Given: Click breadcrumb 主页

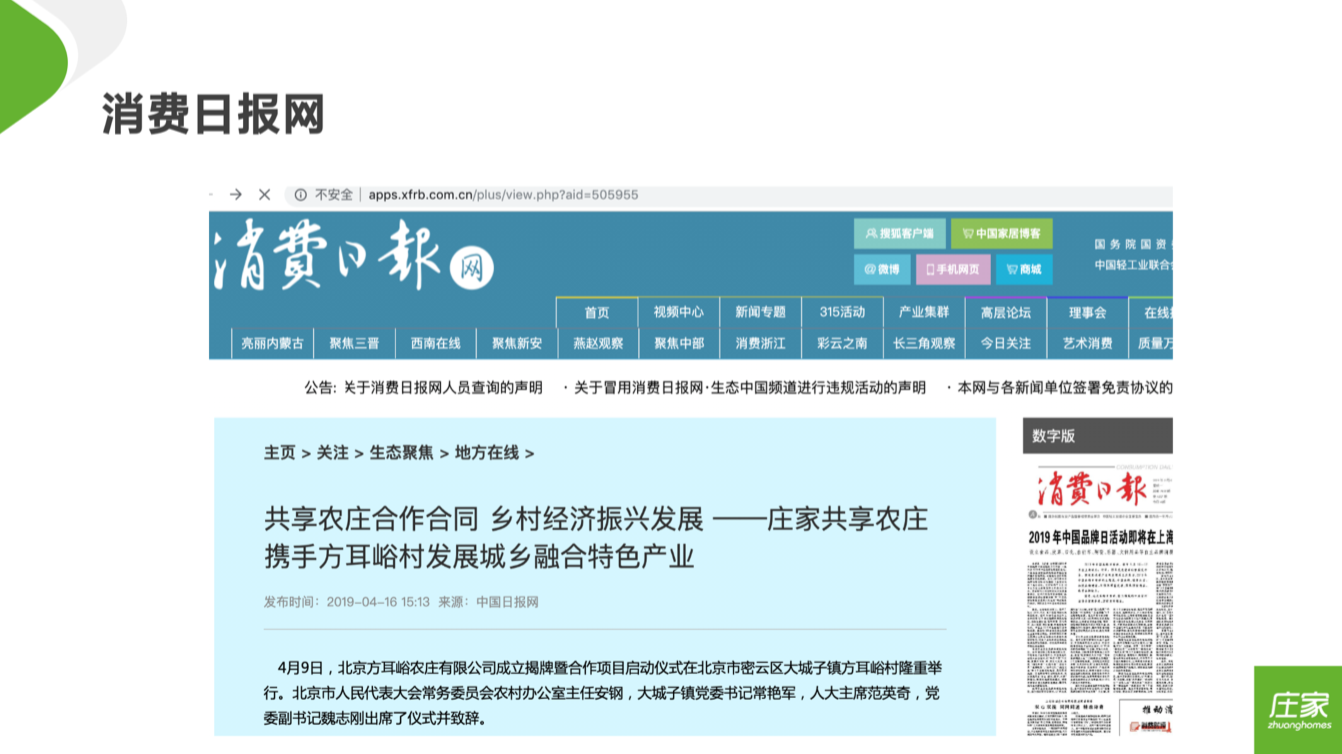Looking at the screenshot, I should point(280,453).
